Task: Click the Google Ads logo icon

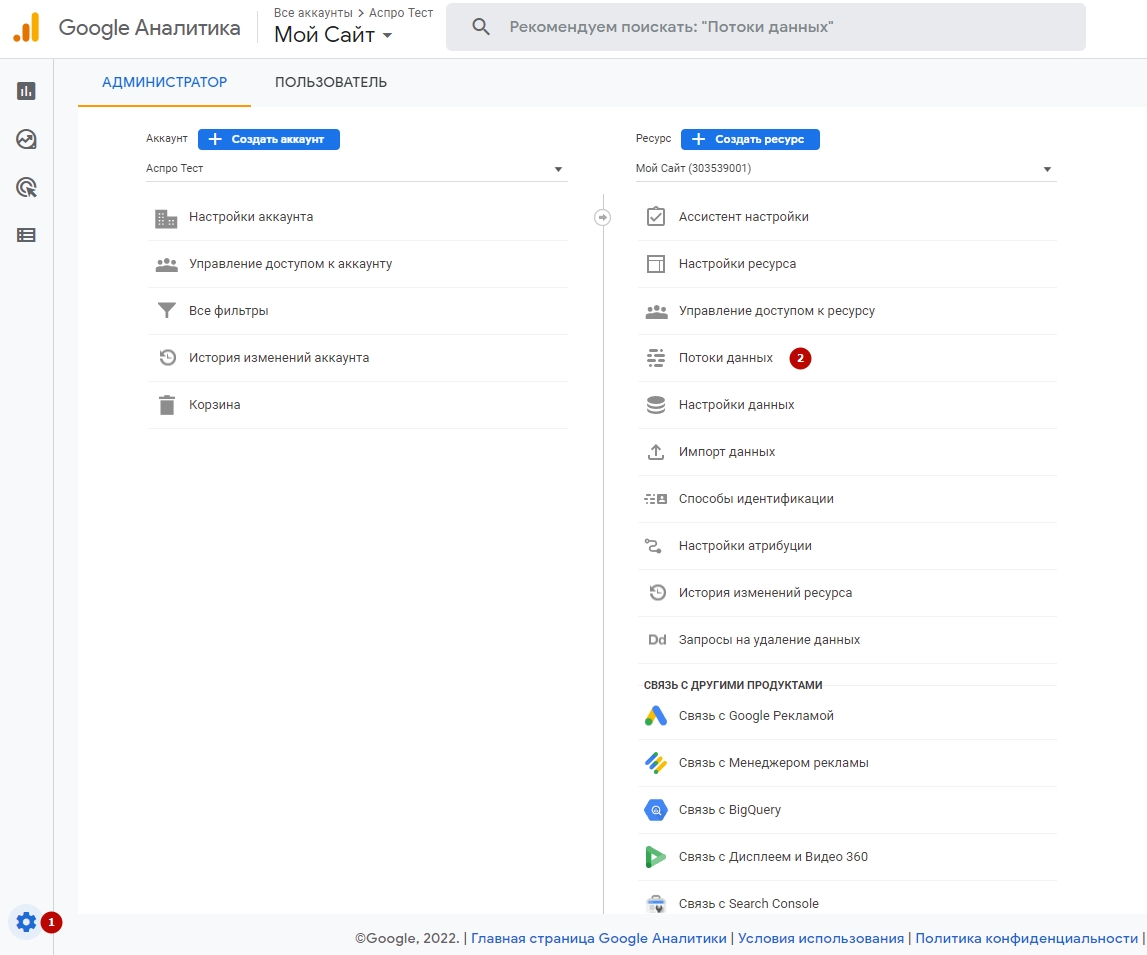Action: click(656, 716)
